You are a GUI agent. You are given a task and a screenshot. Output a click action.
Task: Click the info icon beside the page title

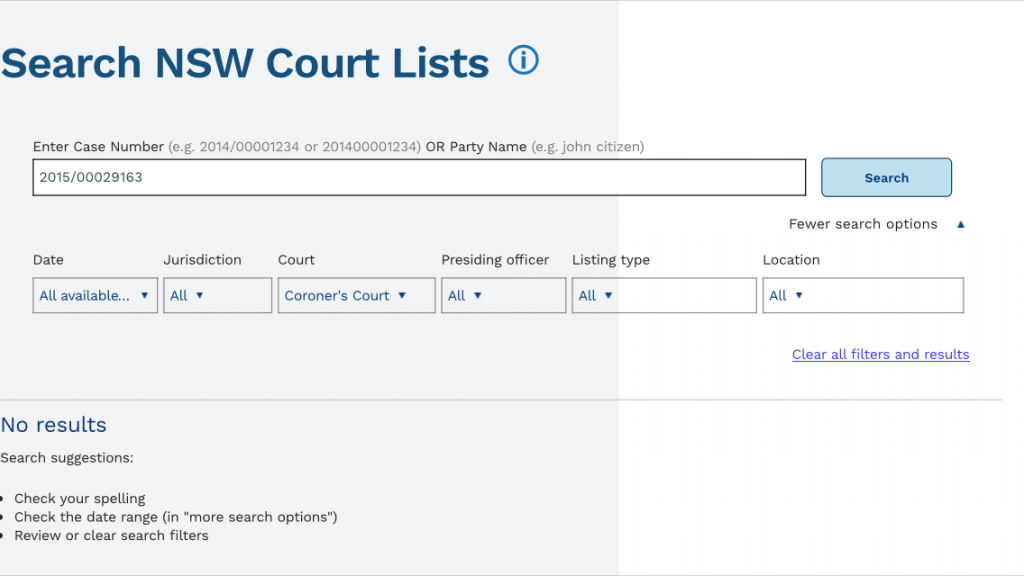pyautogui.click(x=523, y=61)
